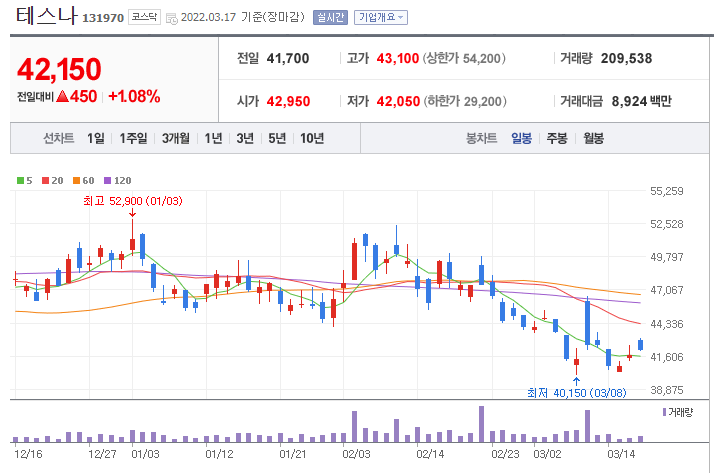This screenshot has height=473, width=714.
Task: Click the stock name 테스나
Action: 46,15
